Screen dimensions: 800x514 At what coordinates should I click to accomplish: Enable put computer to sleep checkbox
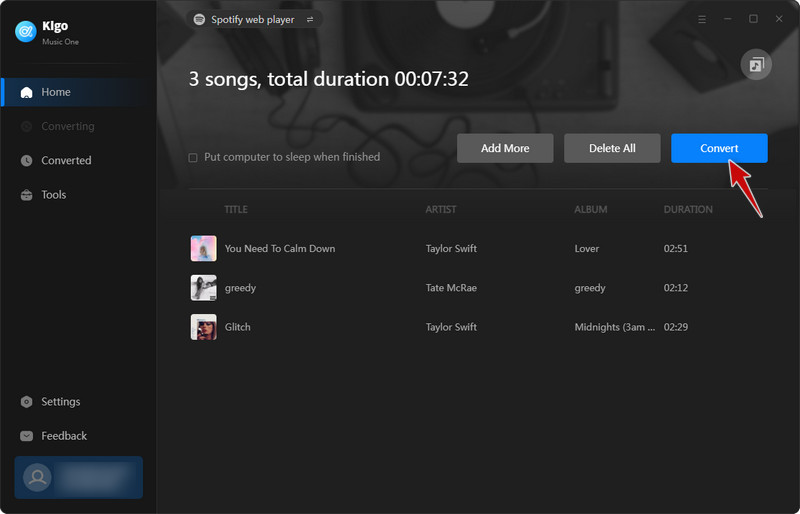pos(193,158)
